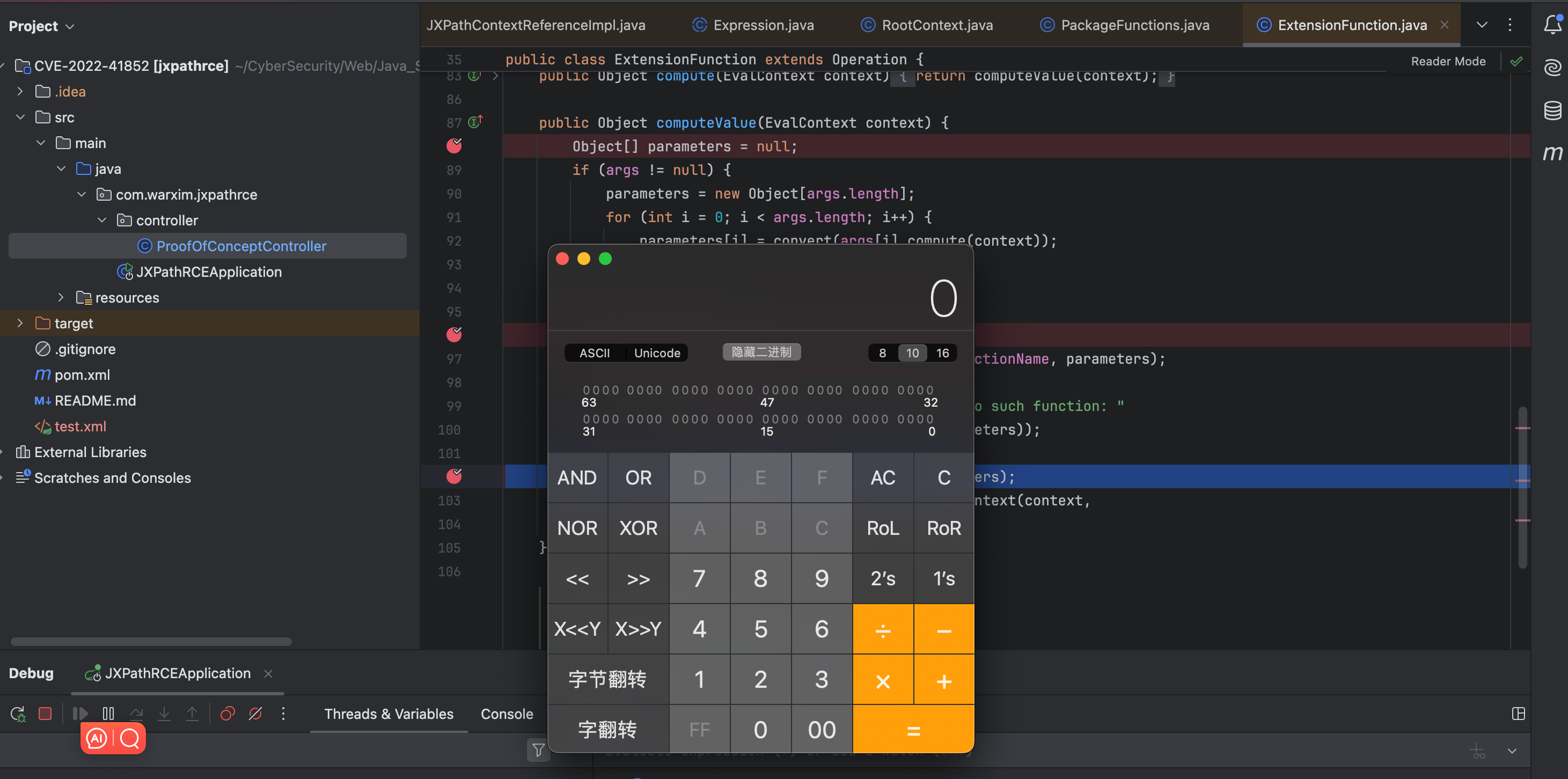The height and width of the screenshot is (779, 1568).
Task: Open the Console tab
Action: (x=507, y=714)
